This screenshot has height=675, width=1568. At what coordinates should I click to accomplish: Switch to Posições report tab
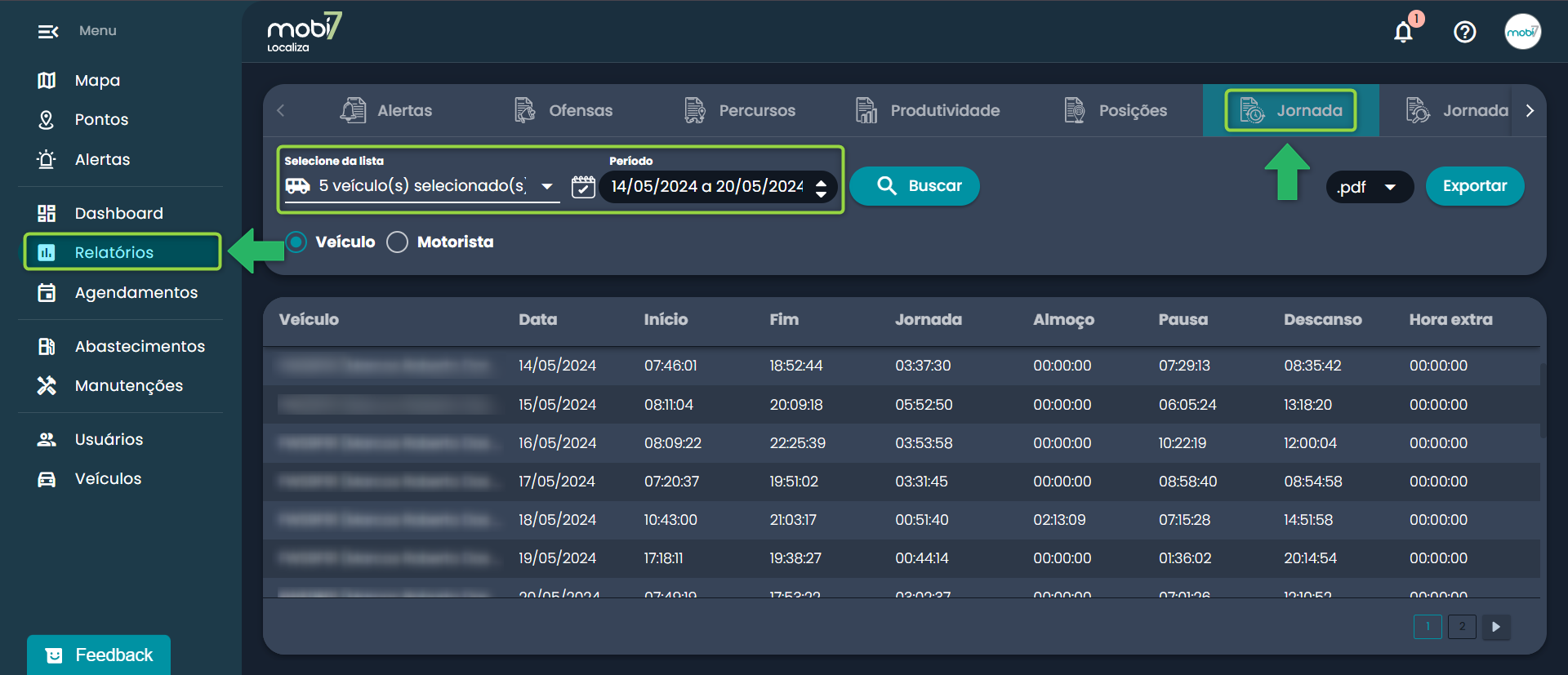[1116, 110]
